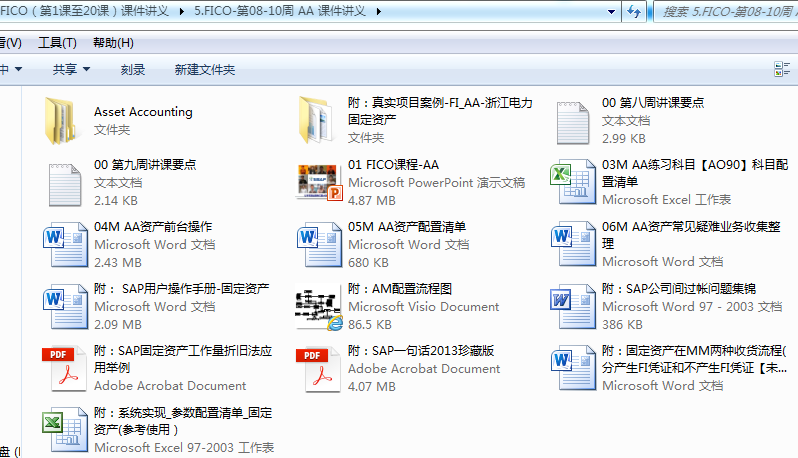Click in the 搜索 5.FICO-第08-10周 search box
This screenshot has width=798, height=458.
click(727, 12)
